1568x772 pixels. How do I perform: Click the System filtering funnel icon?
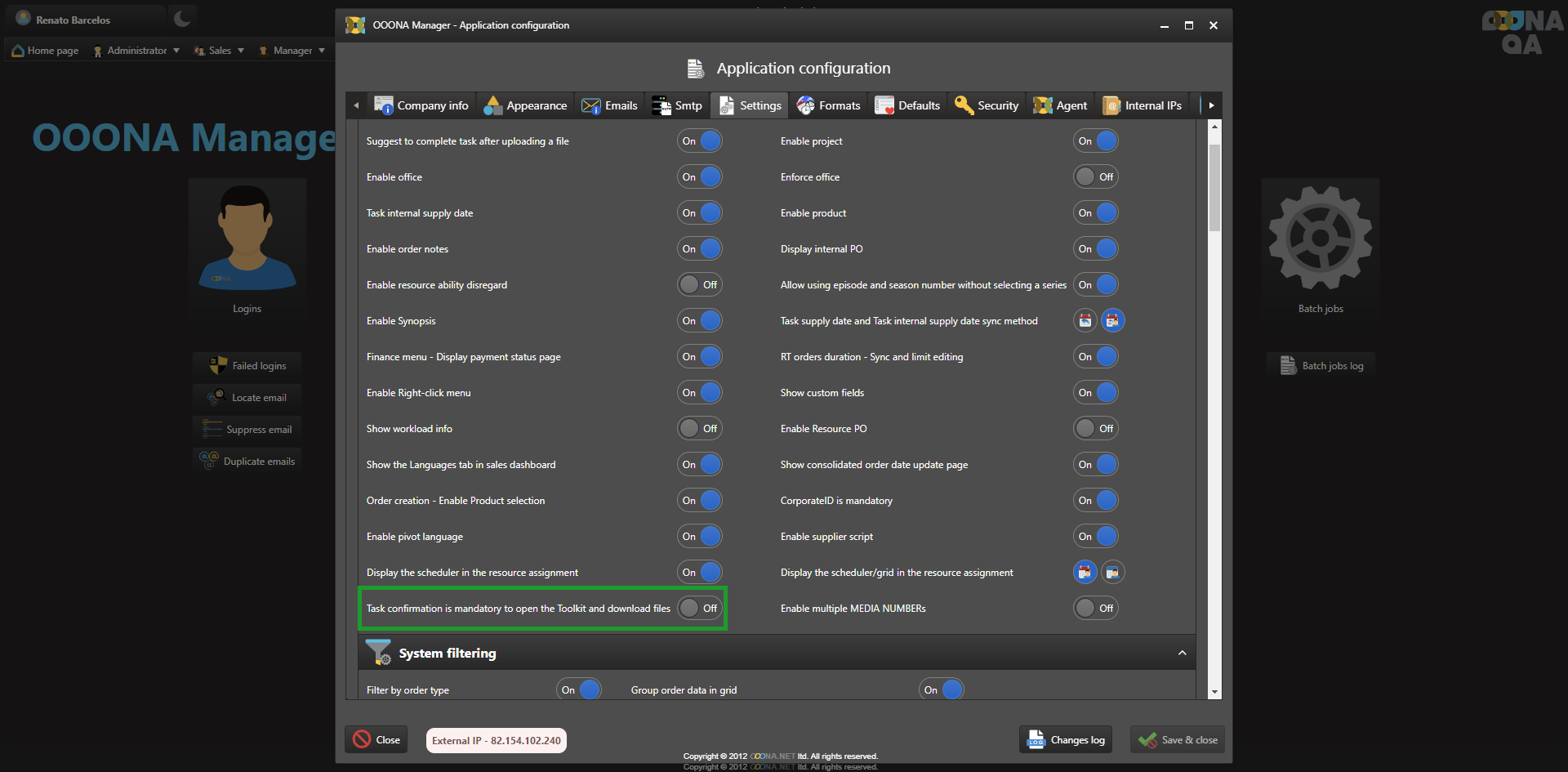pos(378,653)
